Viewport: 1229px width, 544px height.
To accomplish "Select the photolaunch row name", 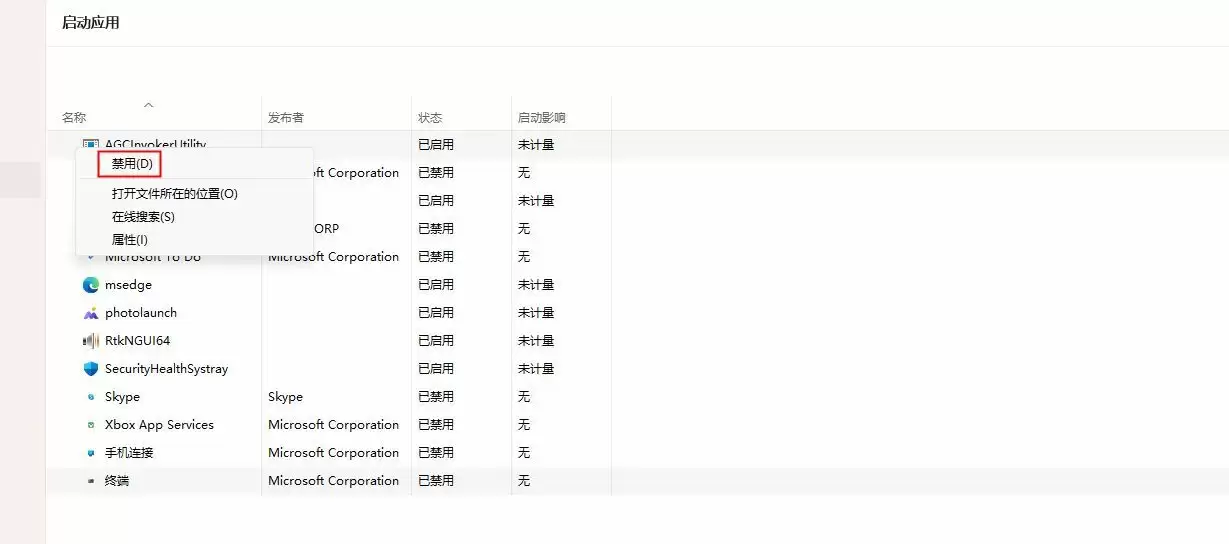I will [x=141, y=313].
